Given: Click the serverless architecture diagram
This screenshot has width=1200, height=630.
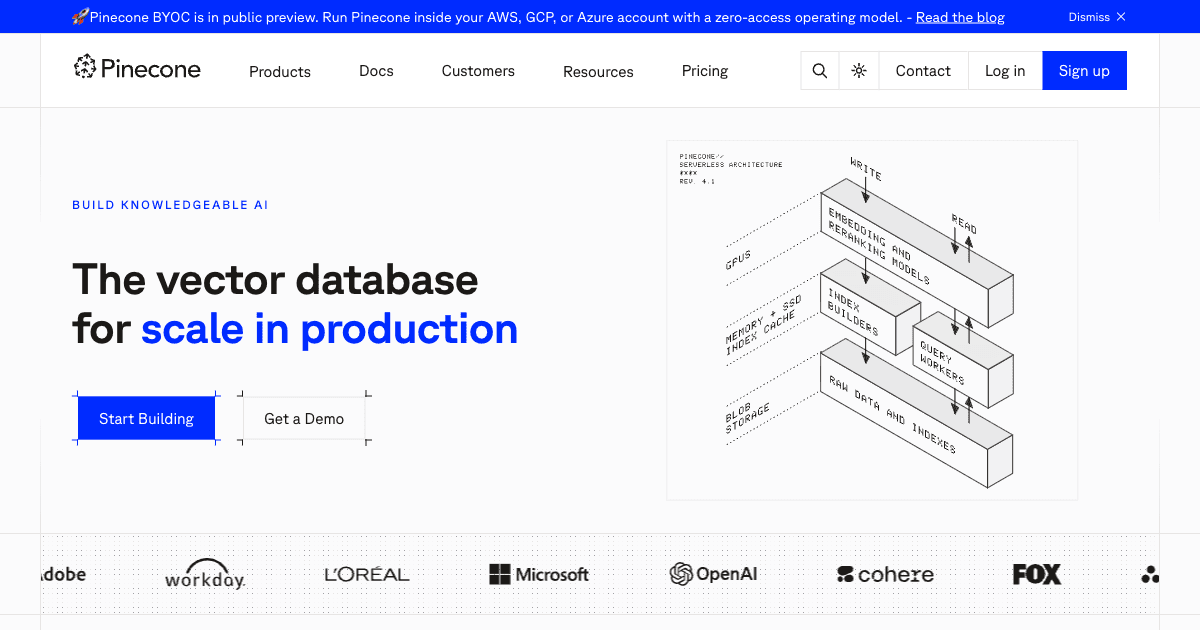Looking at the screenshot, I should (x=872, y=319).
